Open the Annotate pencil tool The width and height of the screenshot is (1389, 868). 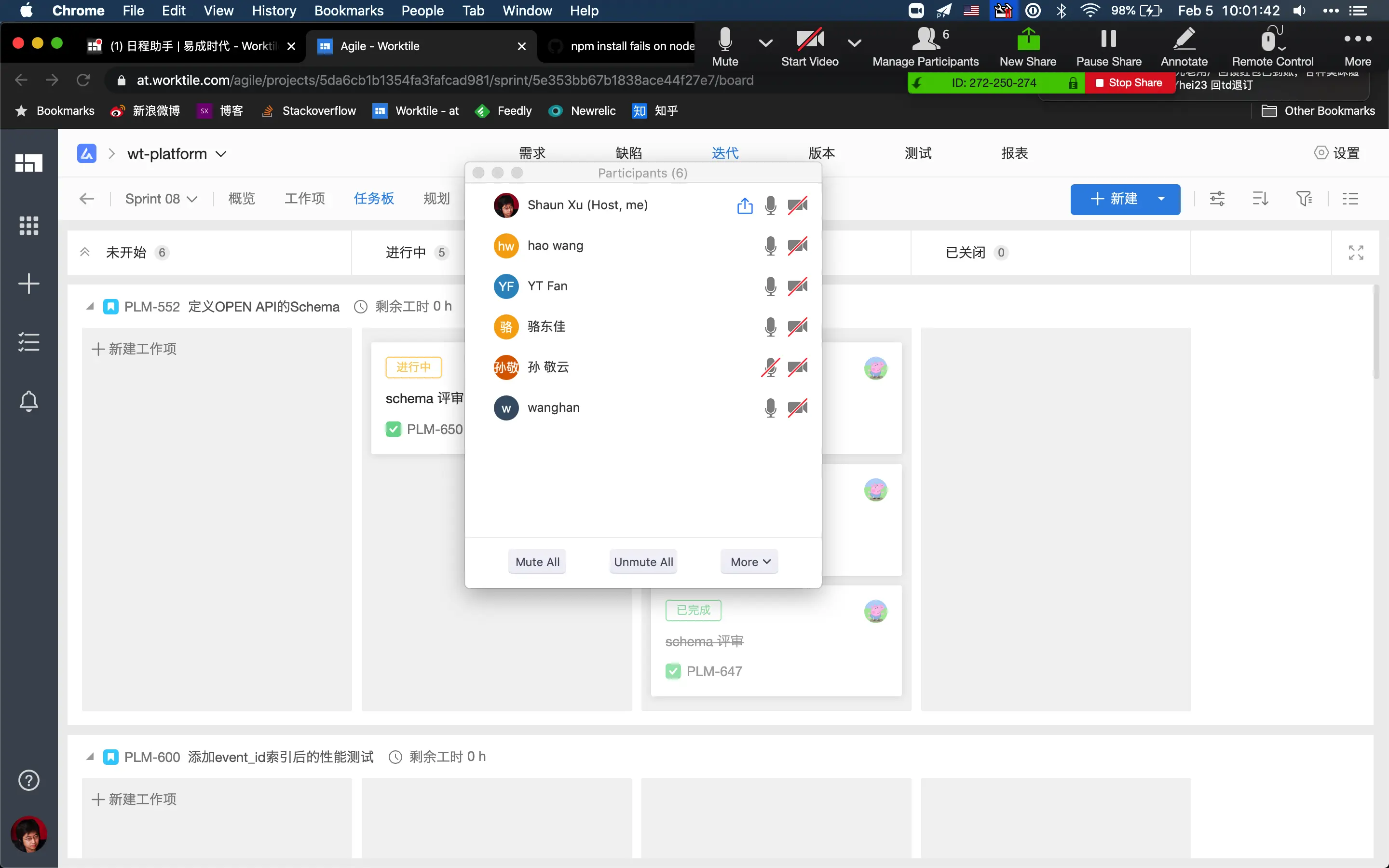[1184, 40]
